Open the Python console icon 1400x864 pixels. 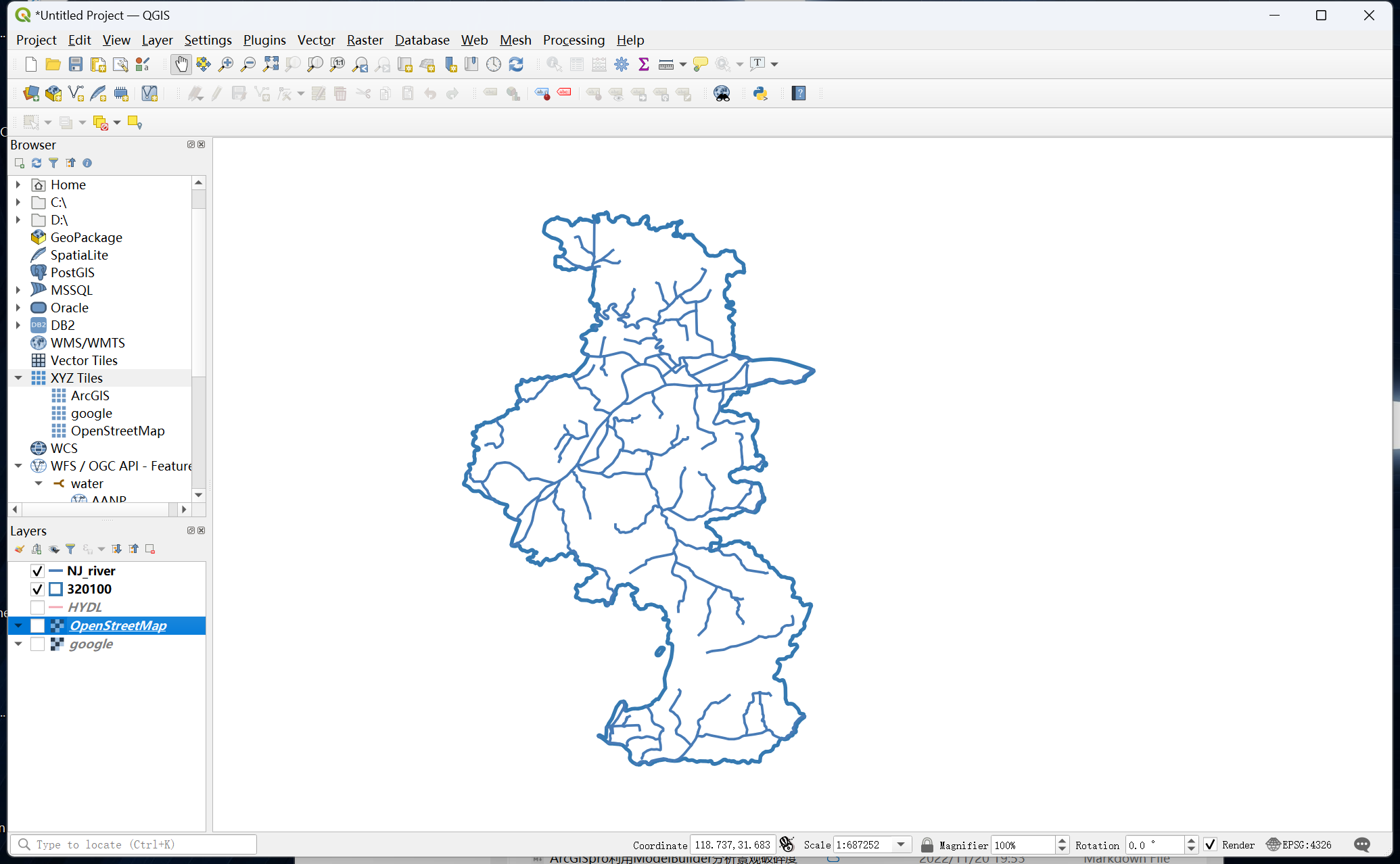(x=760, y=93)
